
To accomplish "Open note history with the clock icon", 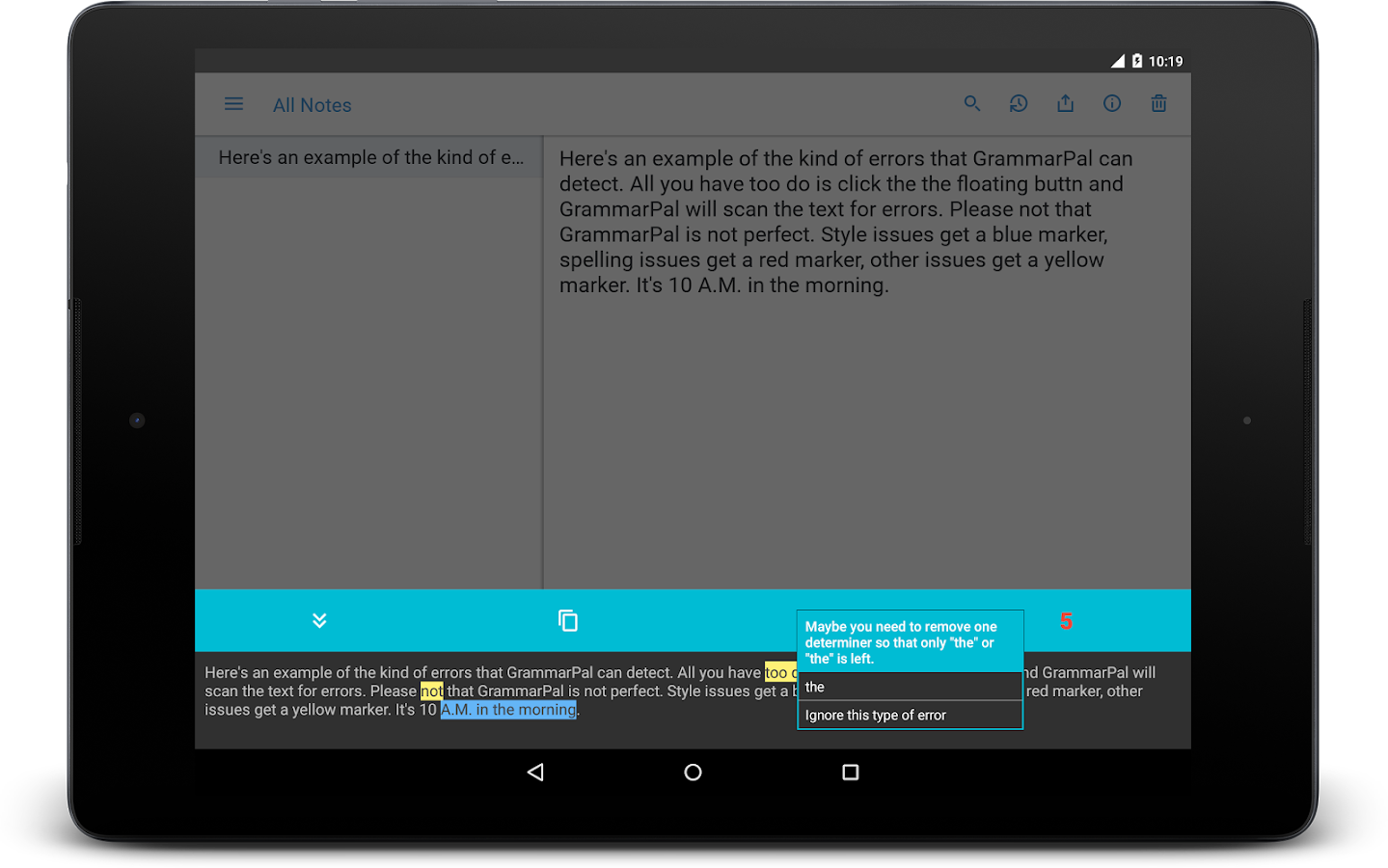I will [1019, 103].
